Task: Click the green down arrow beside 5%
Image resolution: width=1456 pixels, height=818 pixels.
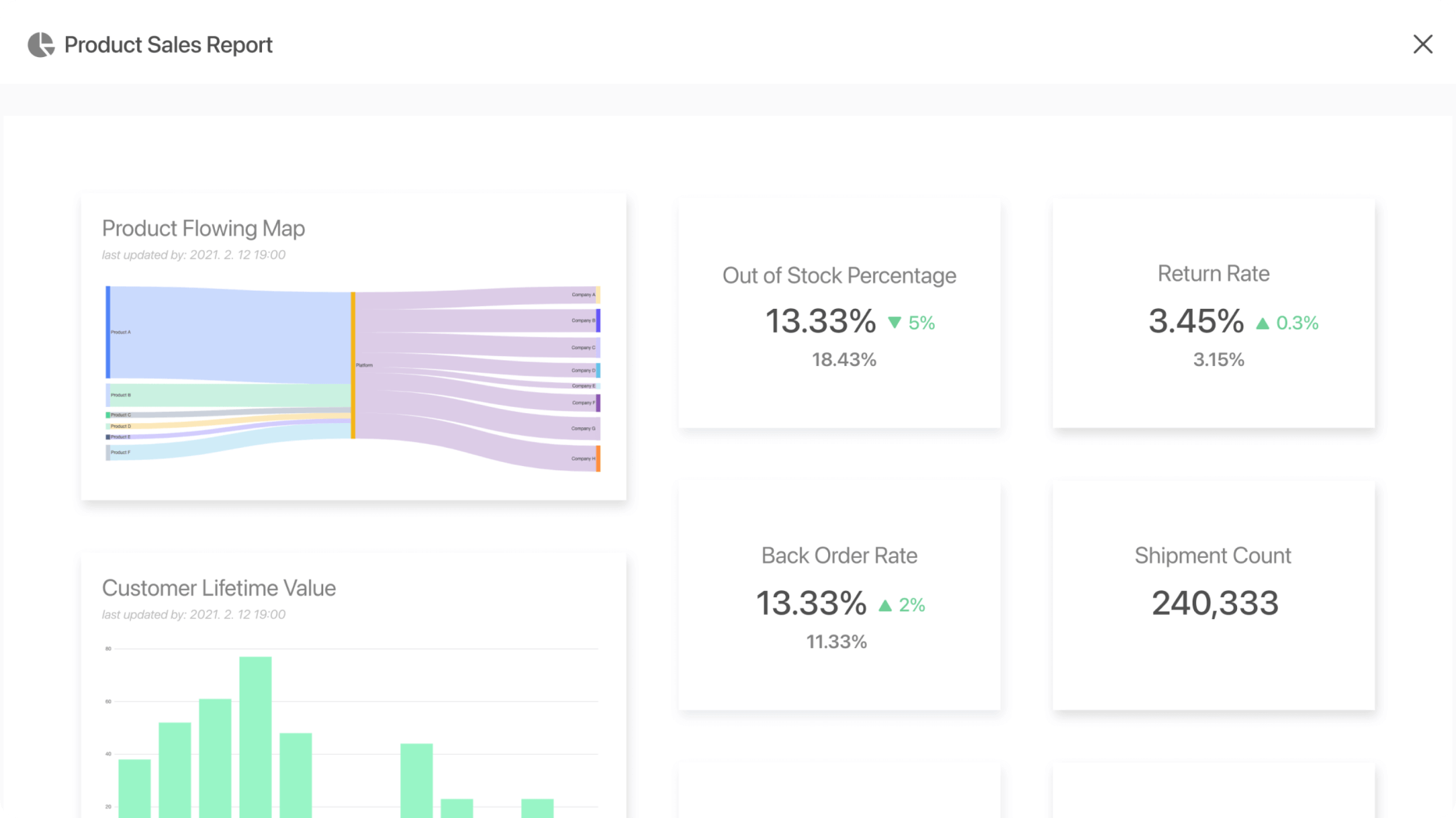Action: click(x=894, y=322)
